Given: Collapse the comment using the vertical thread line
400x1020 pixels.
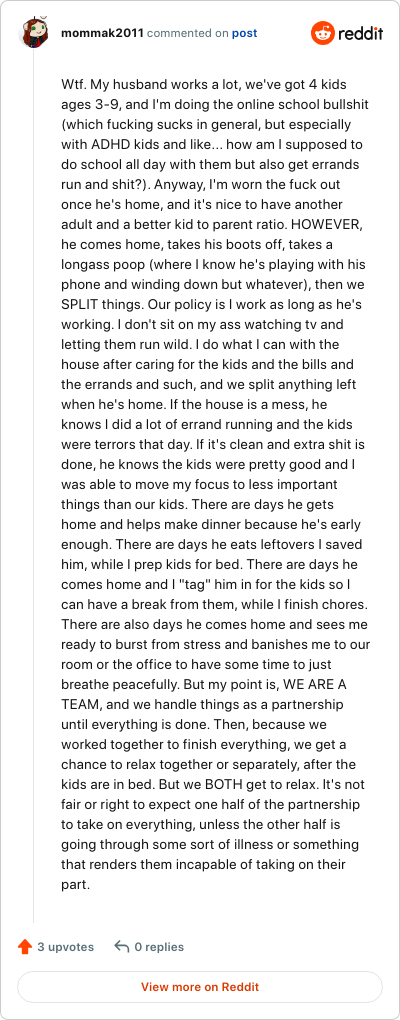Looking at the screenshot, I should [34, 488].
